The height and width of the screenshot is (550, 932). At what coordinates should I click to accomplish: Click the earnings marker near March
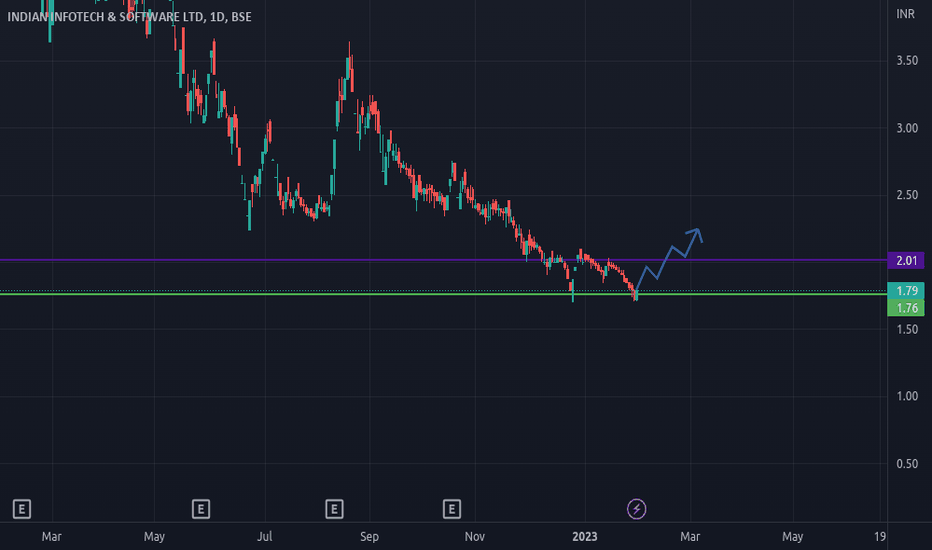pyautogui.click(x=22, y=509)
